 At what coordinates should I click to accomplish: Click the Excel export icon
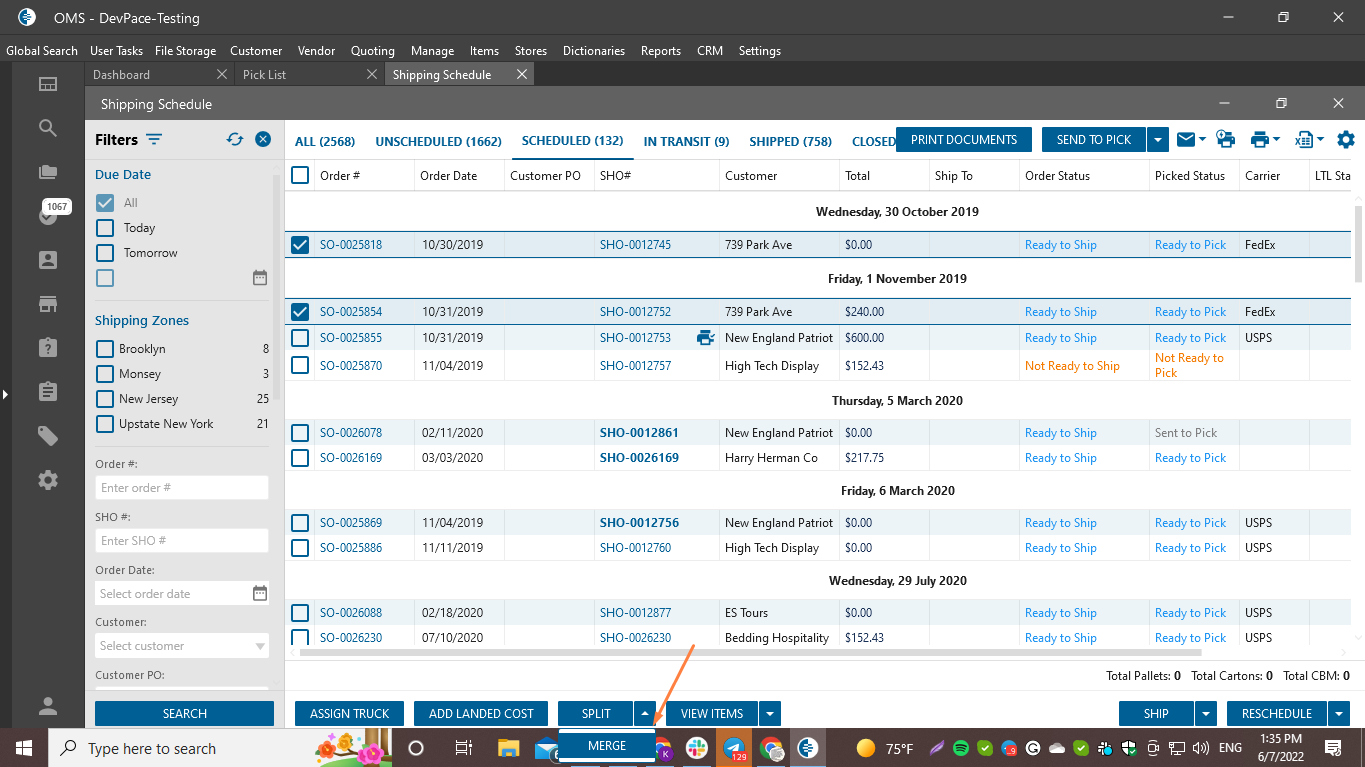pyautogui.click(x=1303, y=140)
